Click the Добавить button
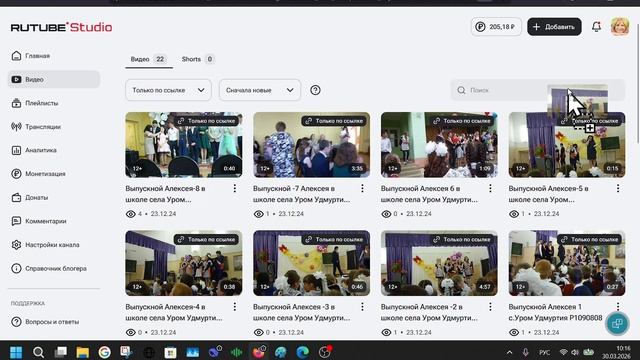The width and height of the screenshot is (640, 360). click(554, 27)
